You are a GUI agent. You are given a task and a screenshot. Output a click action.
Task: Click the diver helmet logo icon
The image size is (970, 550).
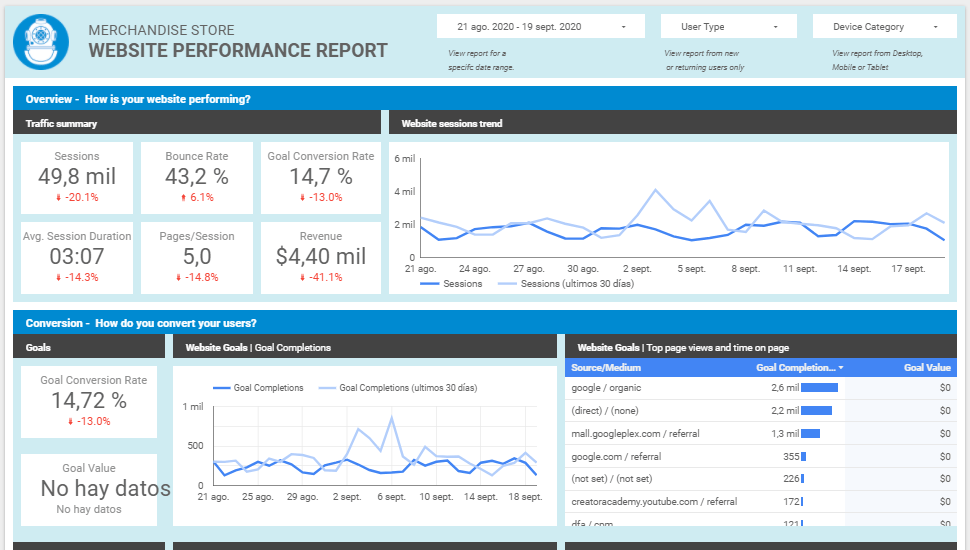[41, 41]
